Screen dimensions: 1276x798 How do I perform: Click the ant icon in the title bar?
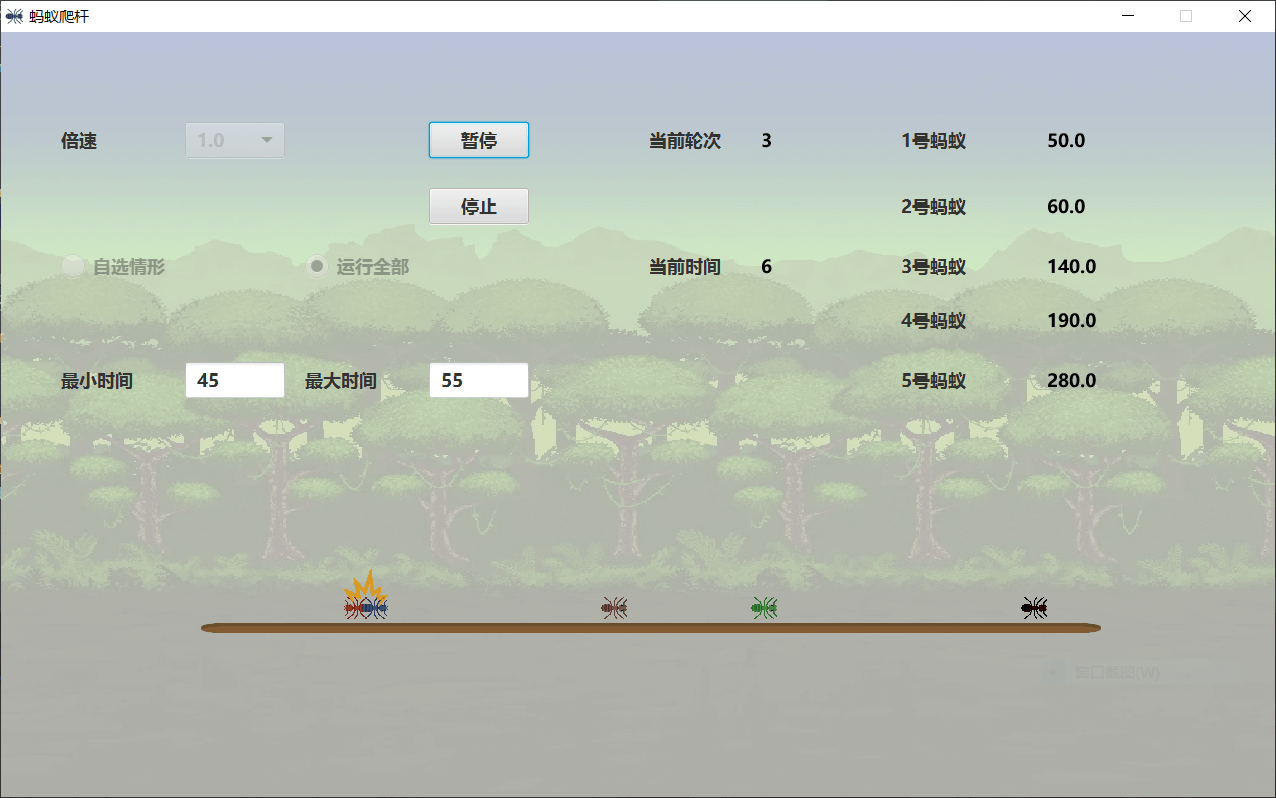[x=13, y=15]
